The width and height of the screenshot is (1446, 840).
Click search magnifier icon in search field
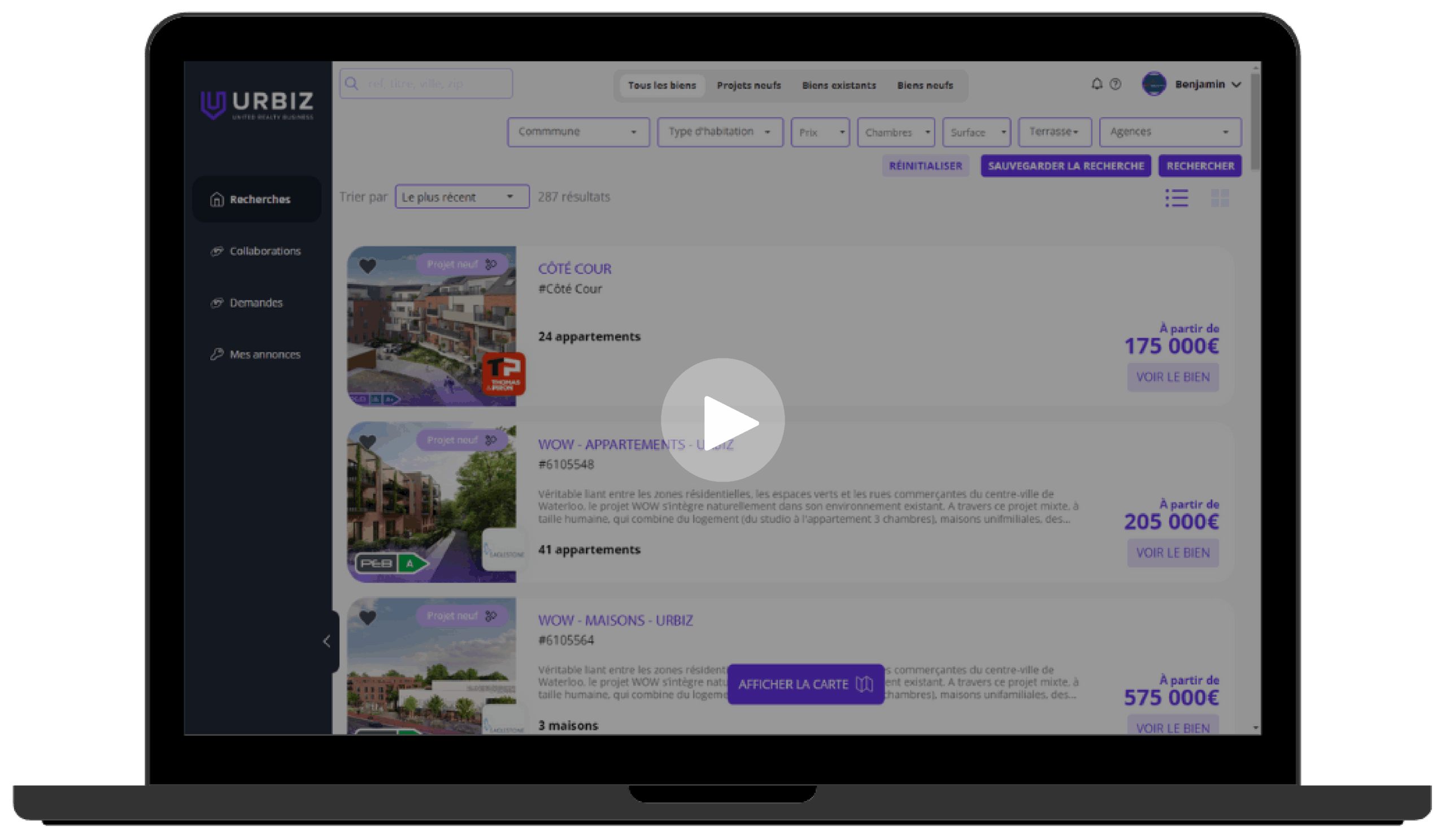point(352,84)
